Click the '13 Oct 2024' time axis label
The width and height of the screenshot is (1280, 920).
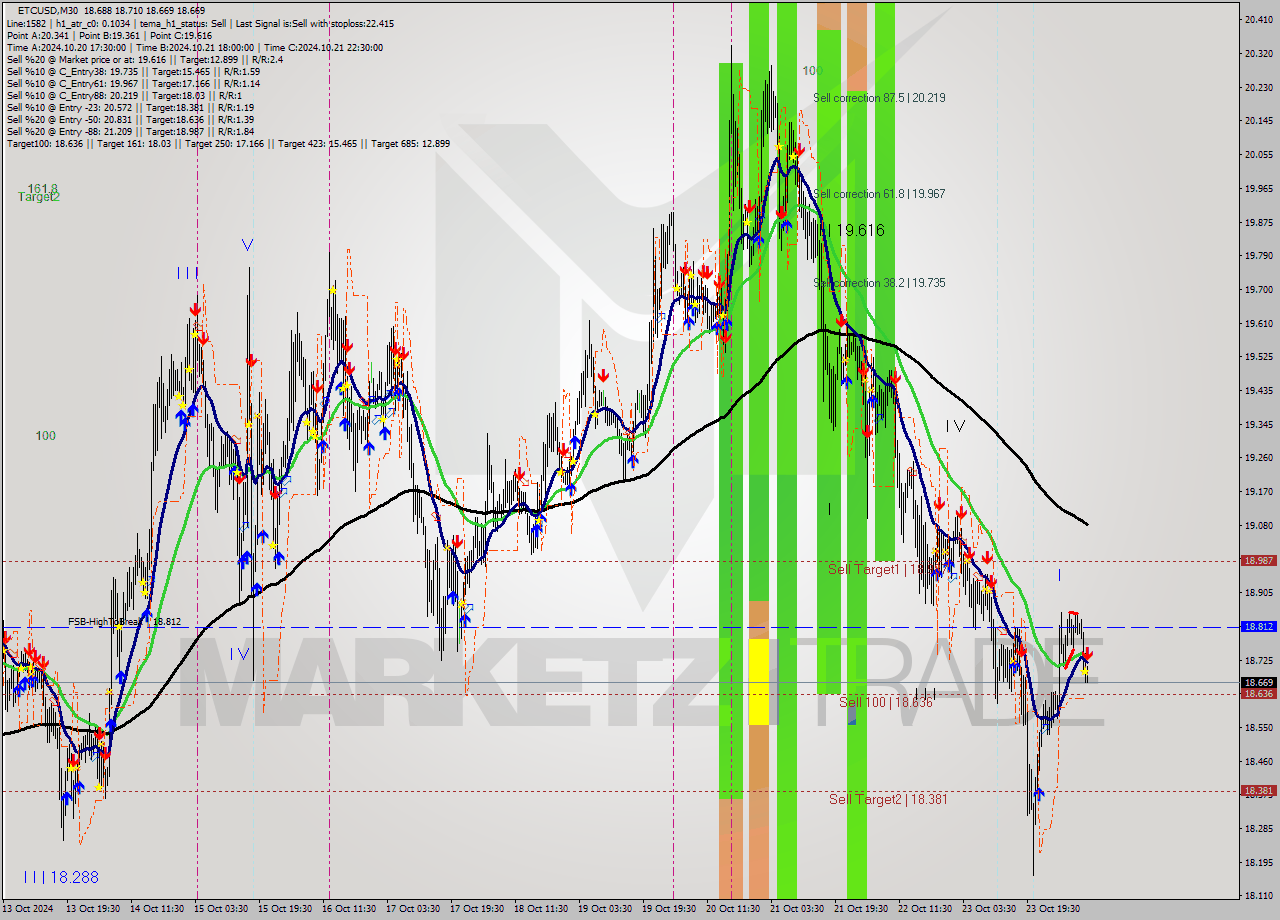click(x=28, y=909)
